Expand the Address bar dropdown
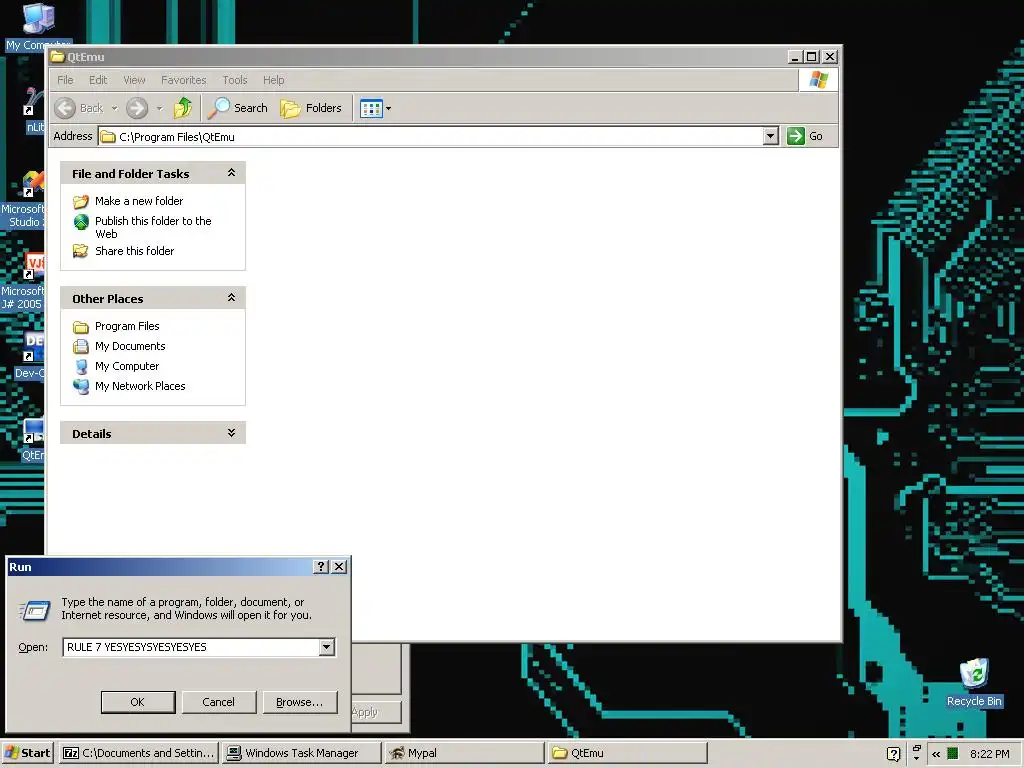The height and width of the screenshot is (768, 1024). [771, 136]
